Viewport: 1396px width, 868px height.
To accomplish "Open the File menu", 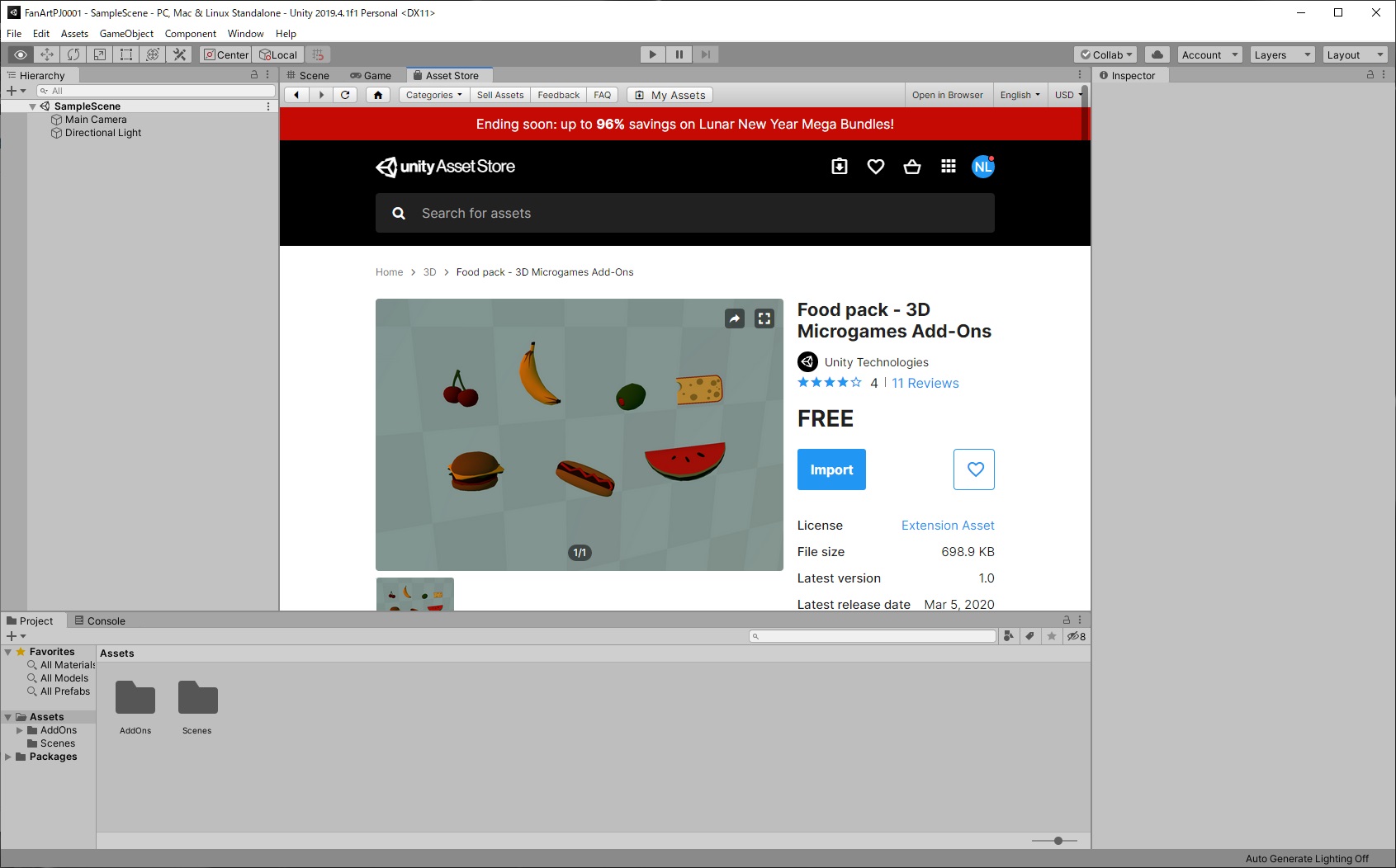I will (14, 34).
